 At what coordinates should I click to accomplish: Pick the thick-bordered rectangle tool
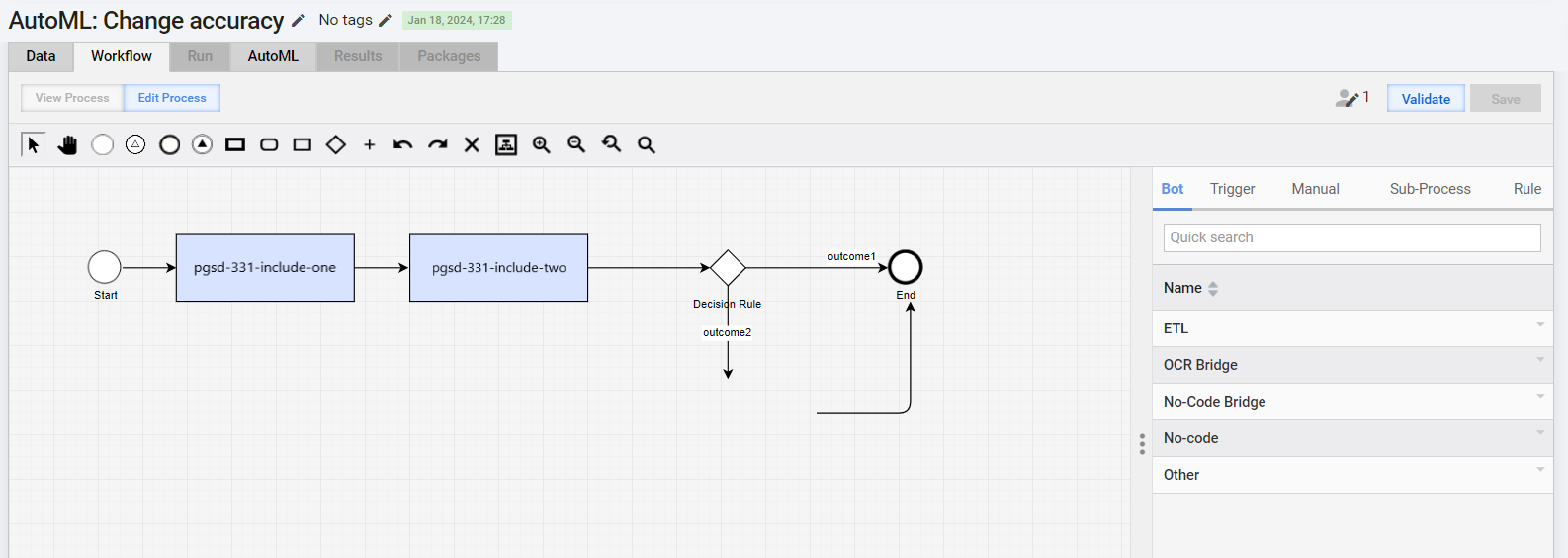coord(235,144)
